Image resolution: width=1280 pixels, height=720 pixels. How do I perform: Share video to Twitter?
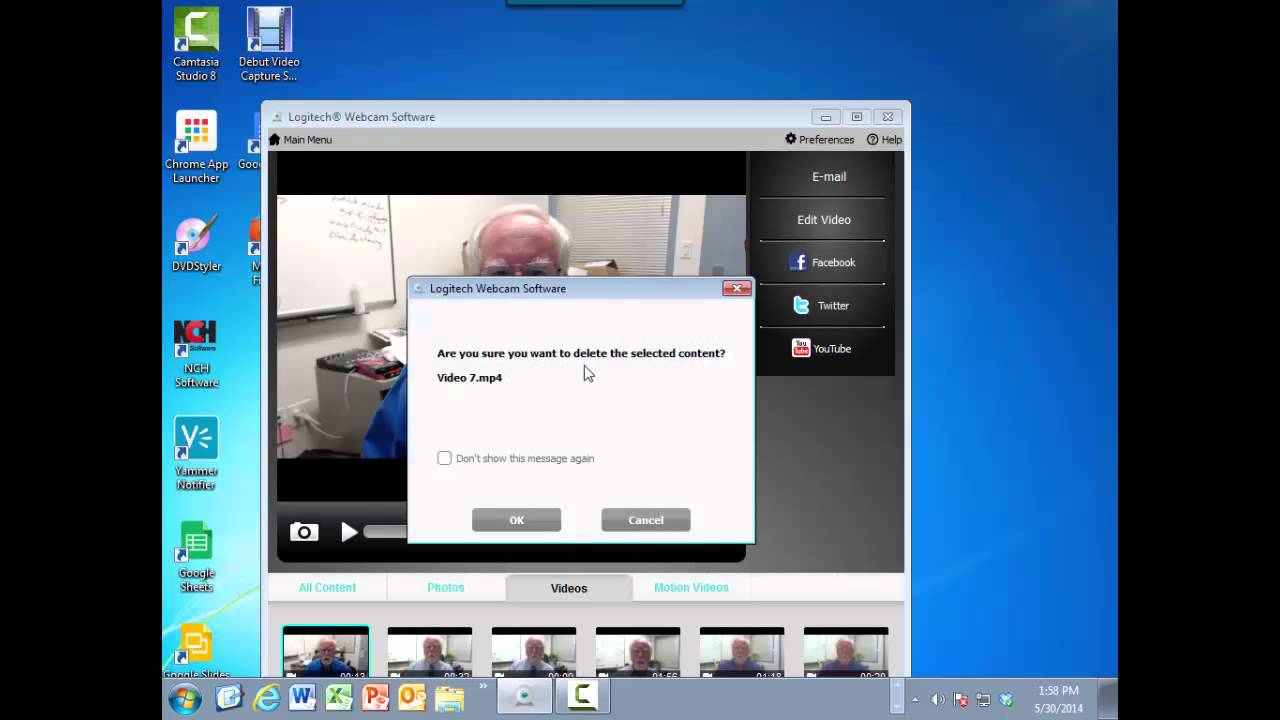(x=823, y=306)
